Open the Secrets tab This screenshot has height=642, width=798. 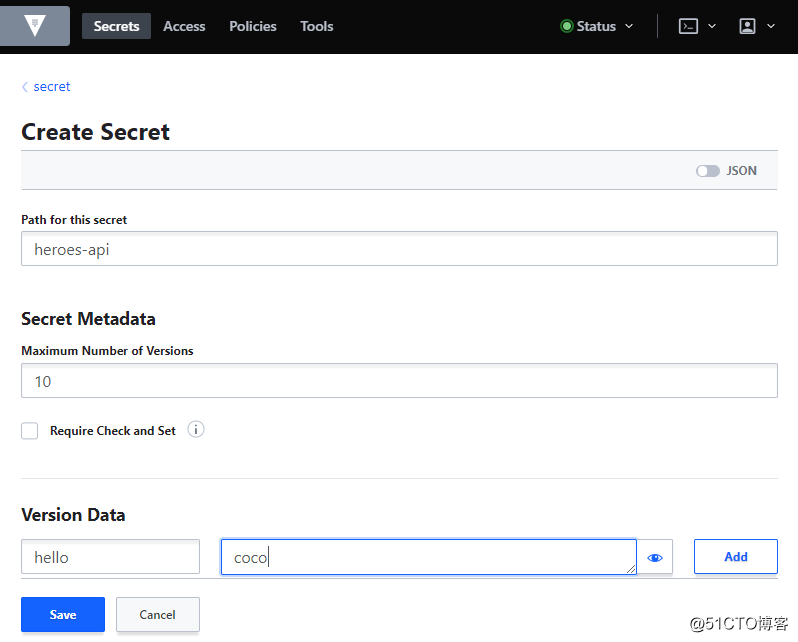pos(116,26)
